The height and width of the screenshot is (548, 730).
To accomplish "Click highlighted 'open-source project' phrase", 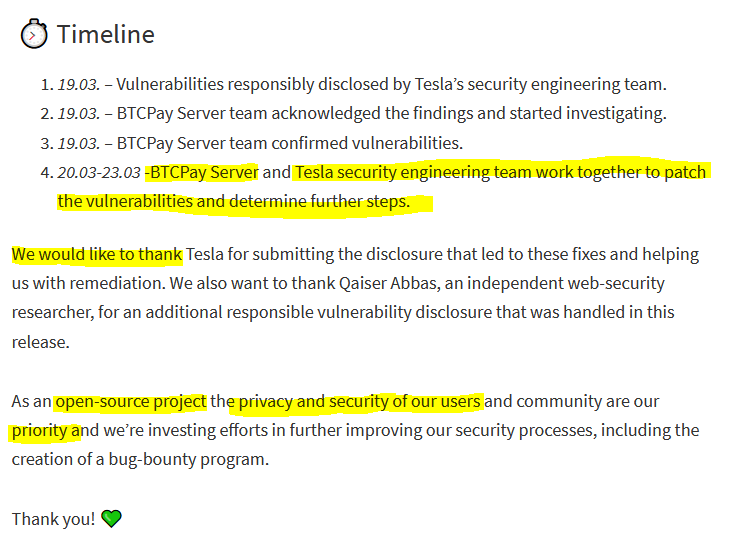I will click(130, 401).
